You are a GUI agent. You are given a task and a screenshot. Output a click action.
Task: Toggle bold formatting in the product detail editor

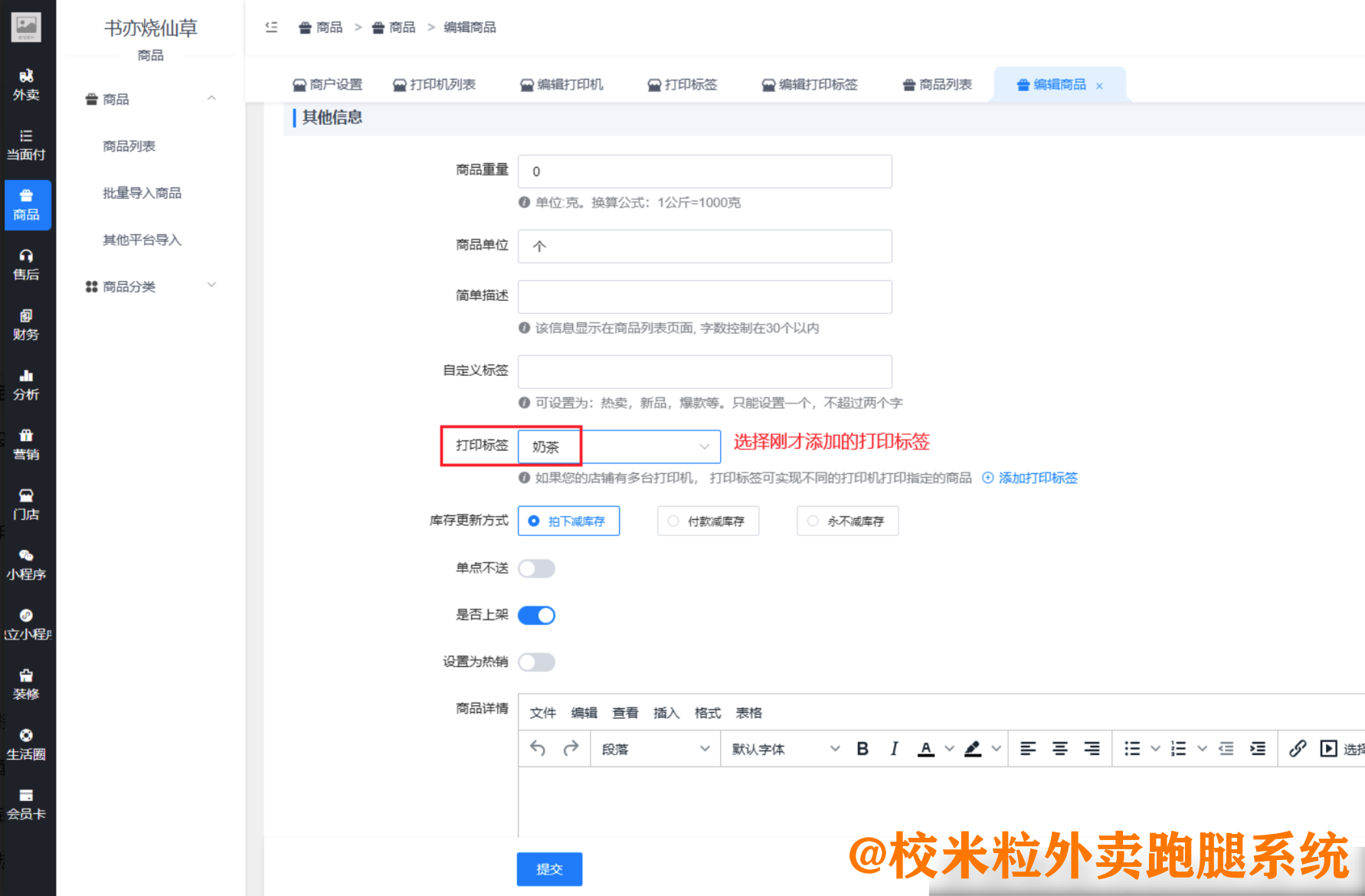point(863,749)
